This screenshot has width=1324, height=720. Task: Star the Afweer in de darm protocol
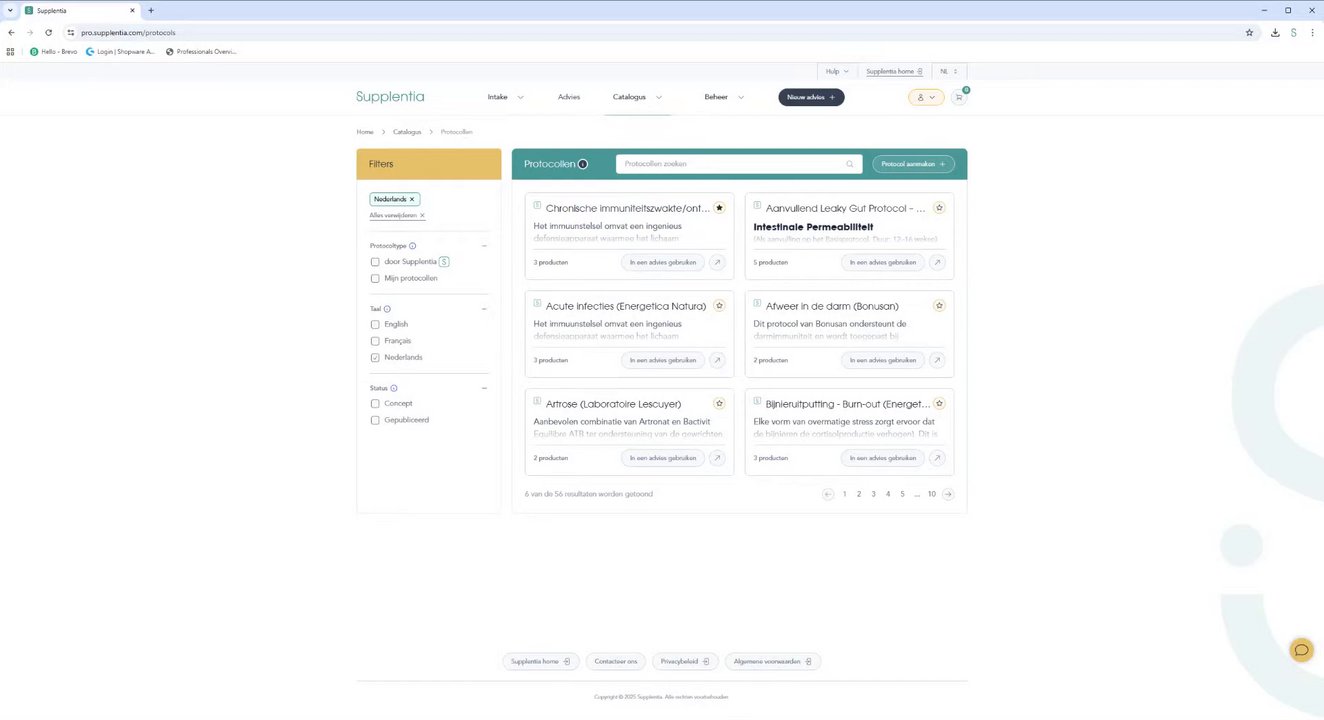[x=939, y=306]
